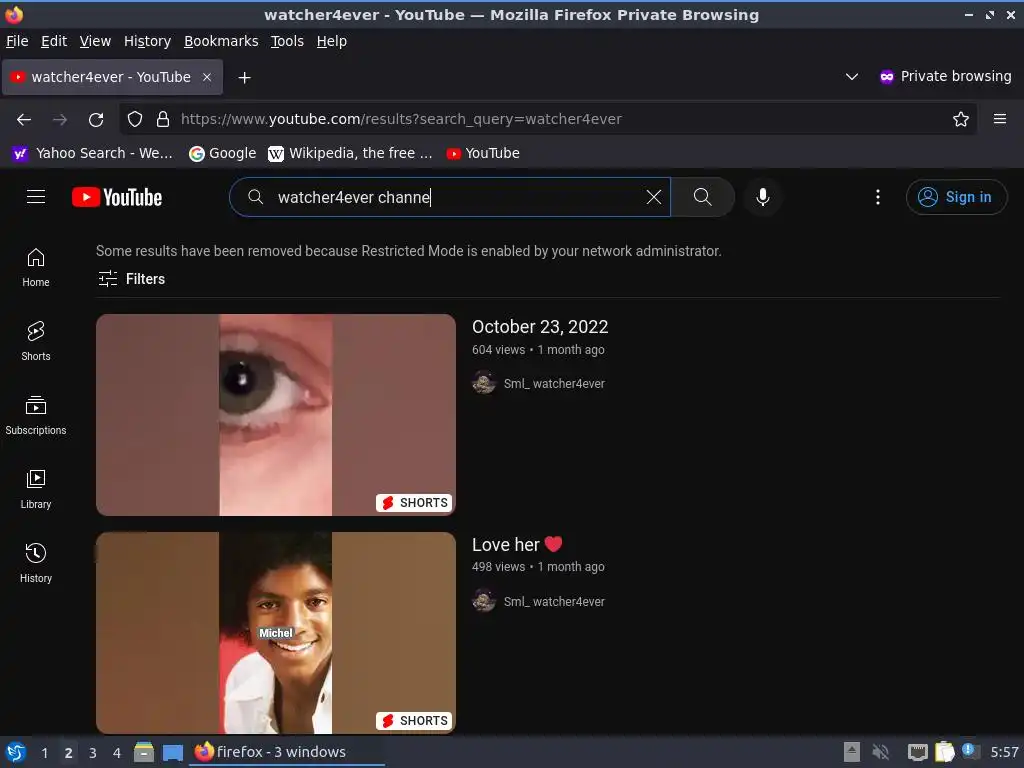Submit search with the magnifier button
The width and height of the screenshot is (1024, 768).
click(703, 197)
